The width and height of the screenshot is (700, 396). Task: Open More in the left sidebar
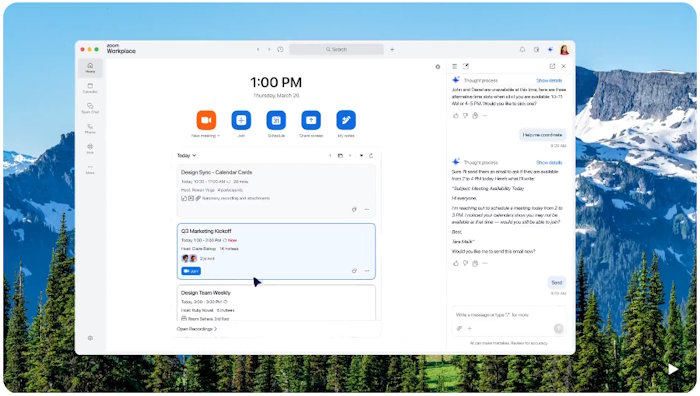(x=90, y=169)
